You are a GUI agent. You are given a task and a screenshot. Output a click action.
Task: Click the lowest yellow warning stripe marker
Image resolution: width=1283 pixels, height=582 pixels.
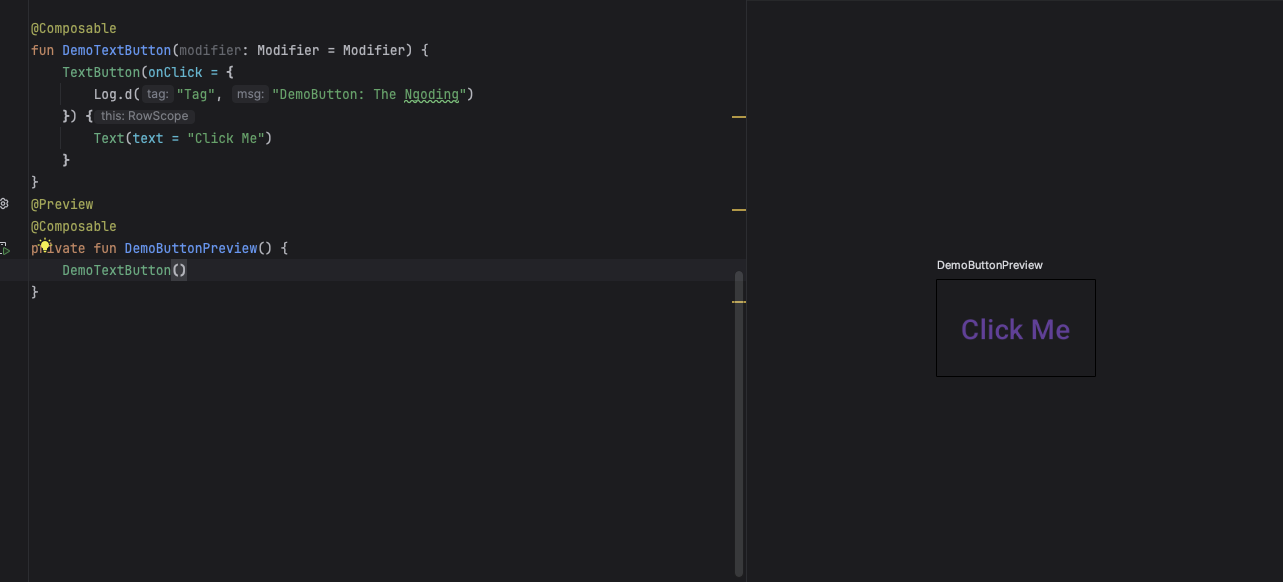[739, 301]
